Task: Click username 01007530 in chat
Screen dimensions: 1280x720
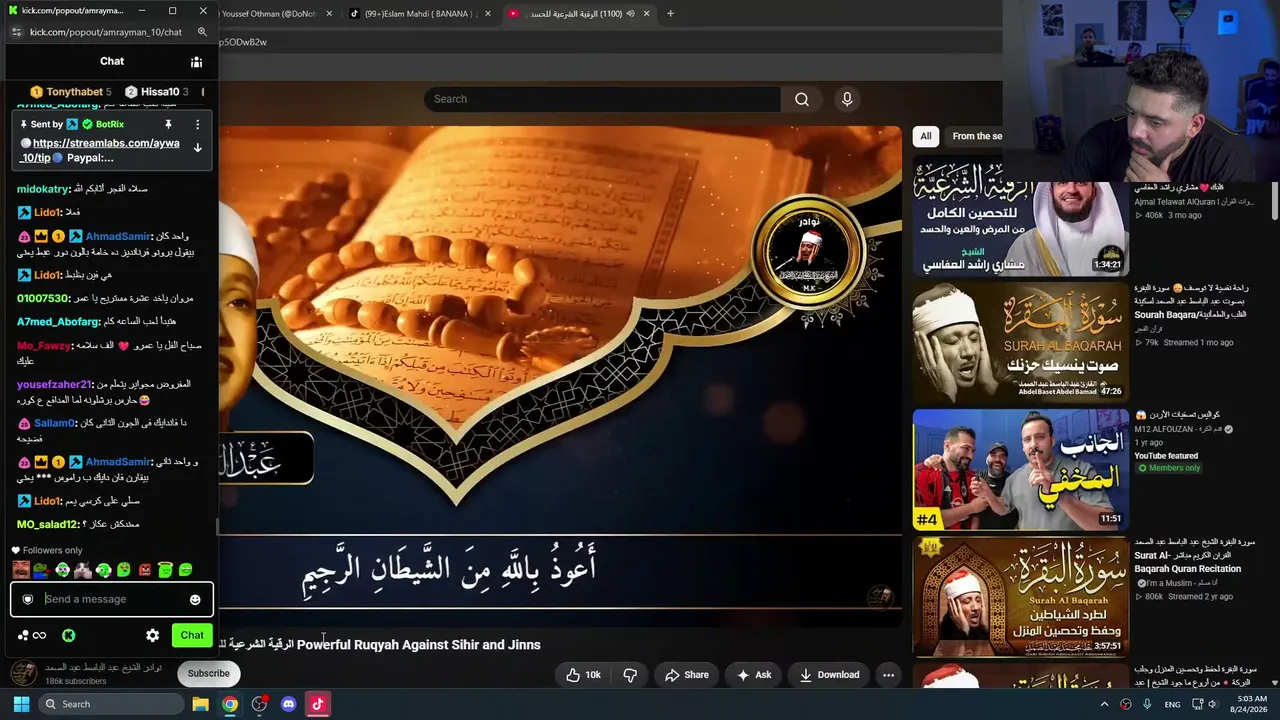Action: coord(42,298)
